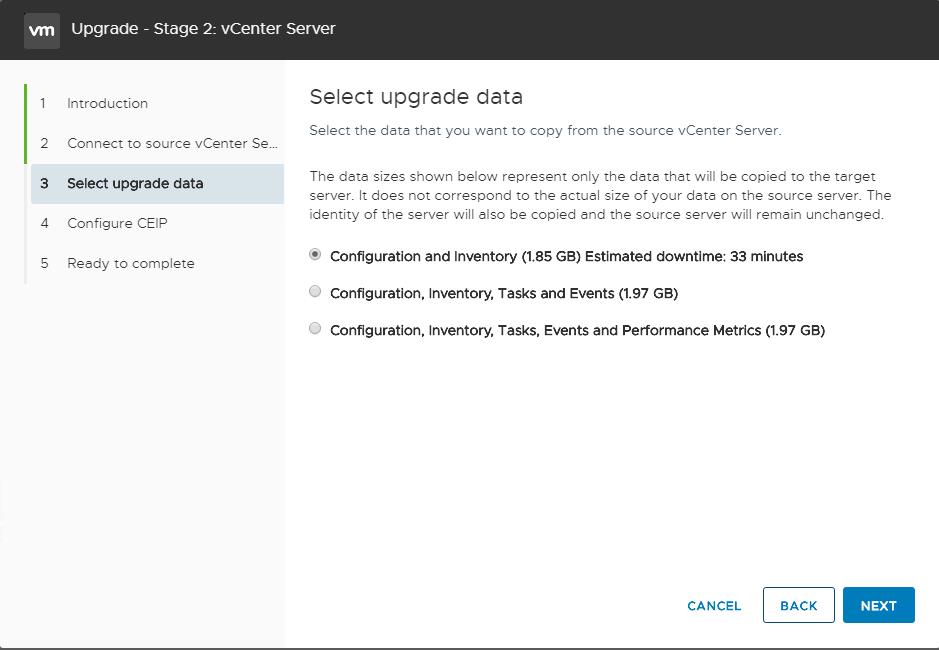Click the NEXT button

coord(879,605)
